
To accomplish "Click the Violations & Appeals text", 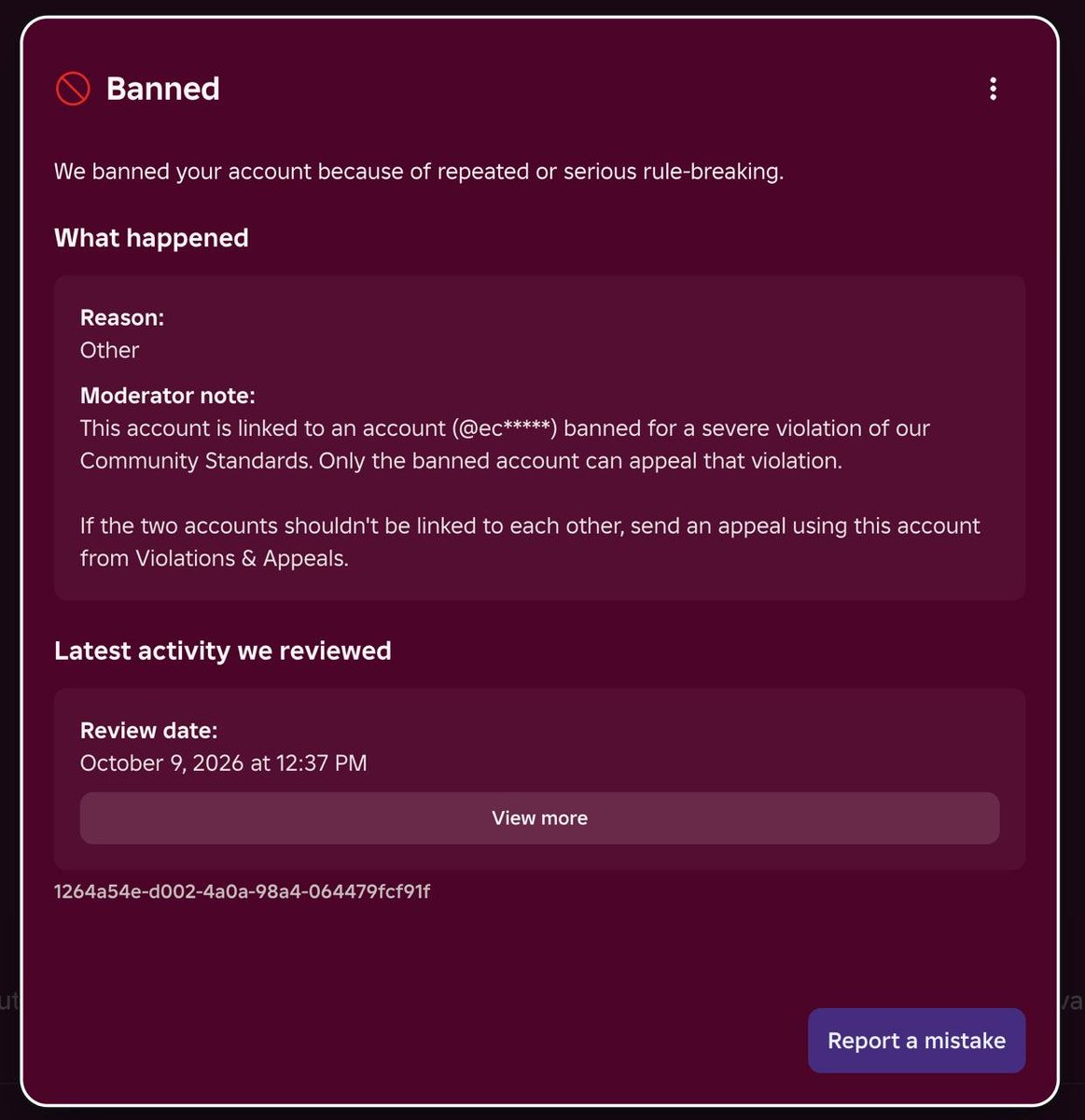I will [x=240, y=558].
